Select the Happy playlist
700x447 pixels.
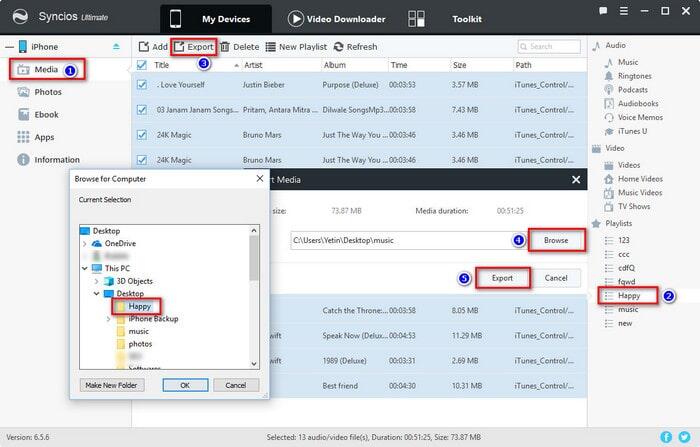pos(628,296)
